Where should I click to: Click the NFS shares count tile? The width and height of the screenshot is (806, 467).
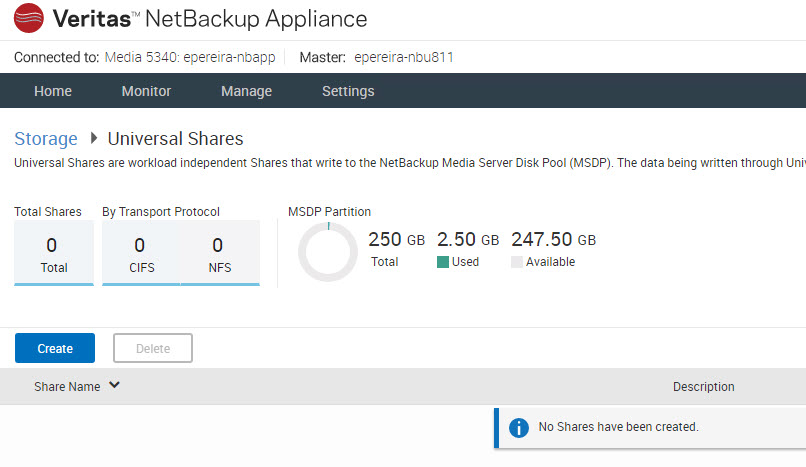220,253
